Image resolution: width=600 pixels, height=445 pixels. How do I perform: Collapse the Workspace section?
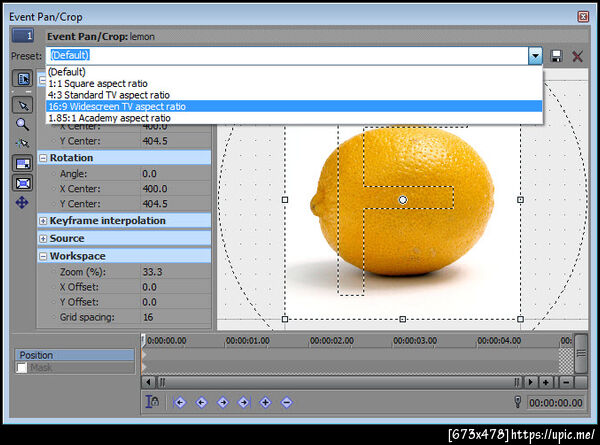[43, 256]
